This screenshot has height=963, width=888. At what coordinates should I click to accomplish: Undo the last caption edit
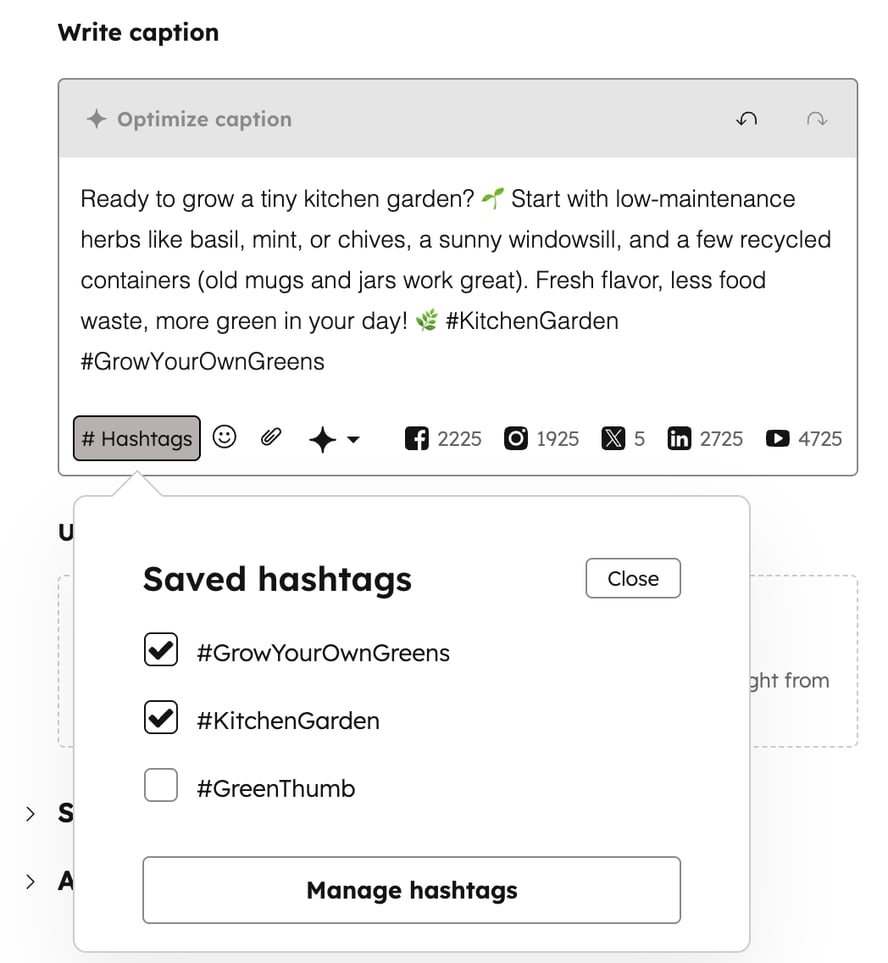pos(746,119)
